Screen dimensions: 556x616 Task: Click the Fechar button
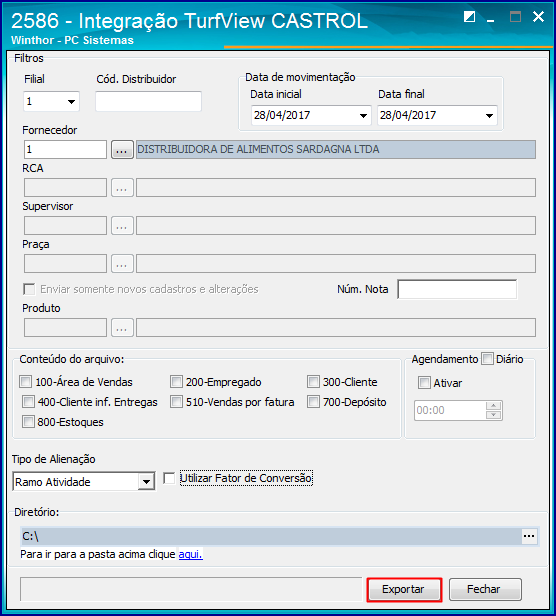click(485, 589)
